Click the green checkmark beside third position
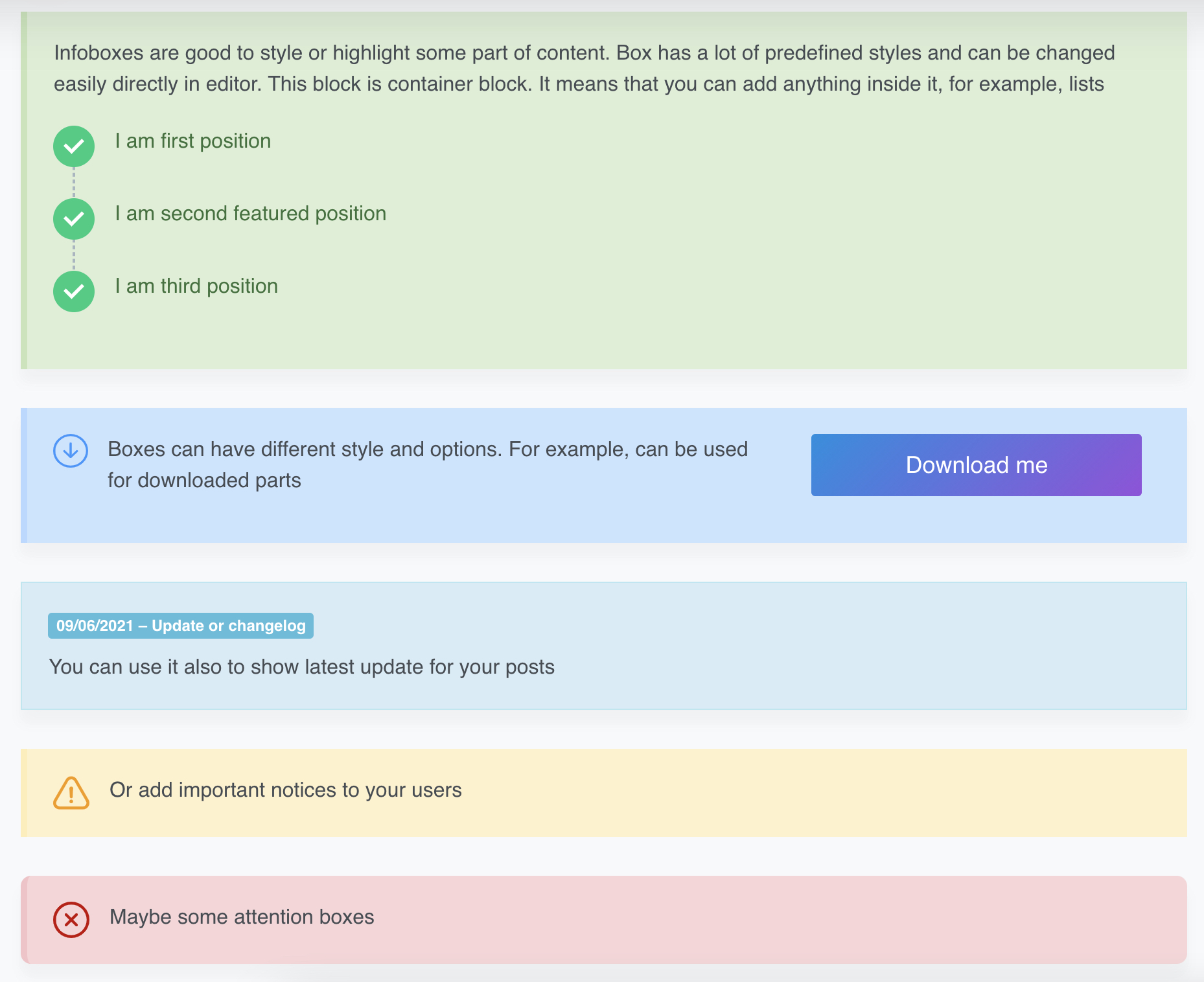The height and width of the screenshot is (982, 1204). point(74,291)
